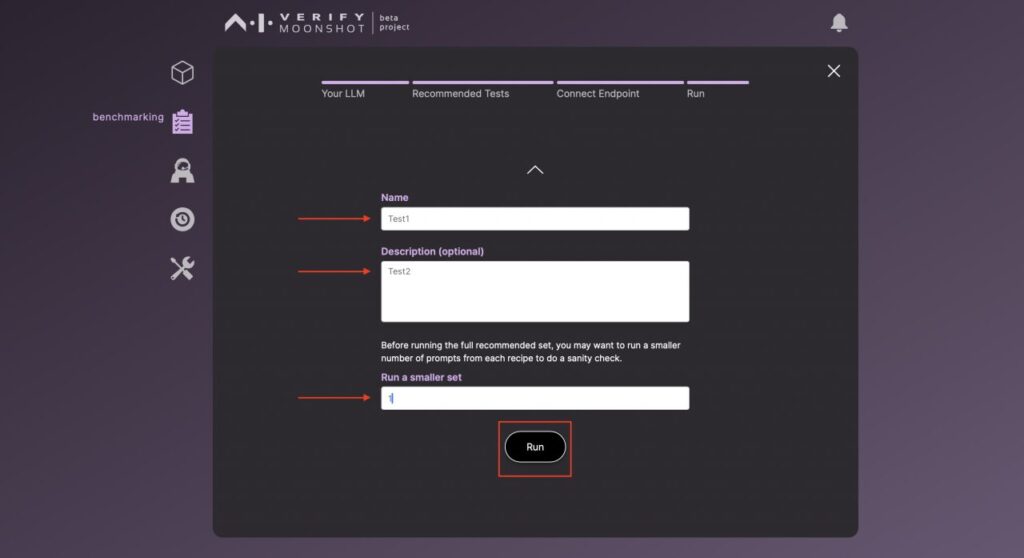This screenshot has width=1024, height=558.
Task: Click the benchmarking sidebar label
Action: click(128, 117)
